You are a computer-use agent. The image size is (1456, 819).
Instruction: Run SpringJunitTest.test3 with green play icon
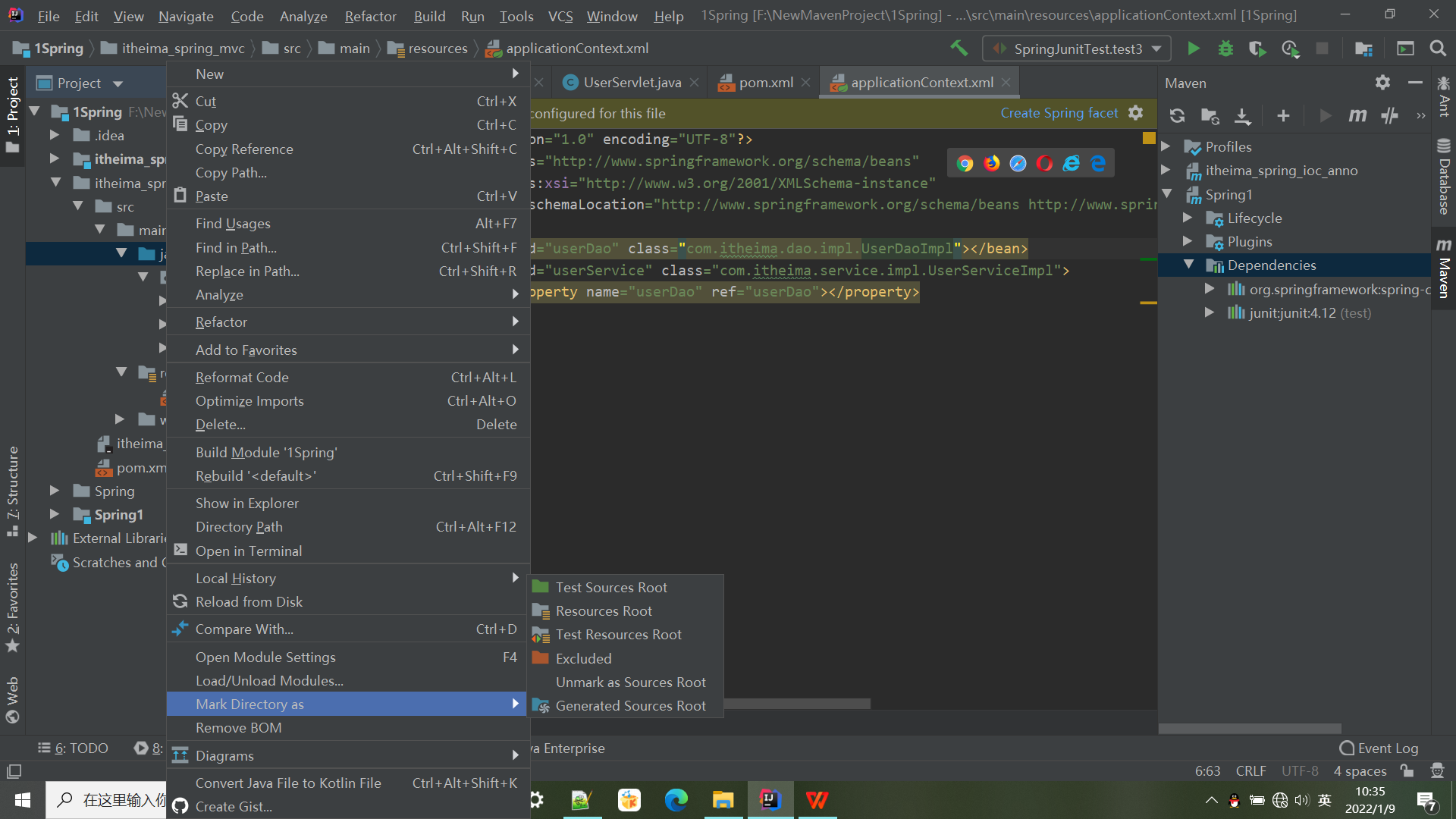click(1193, 49)
